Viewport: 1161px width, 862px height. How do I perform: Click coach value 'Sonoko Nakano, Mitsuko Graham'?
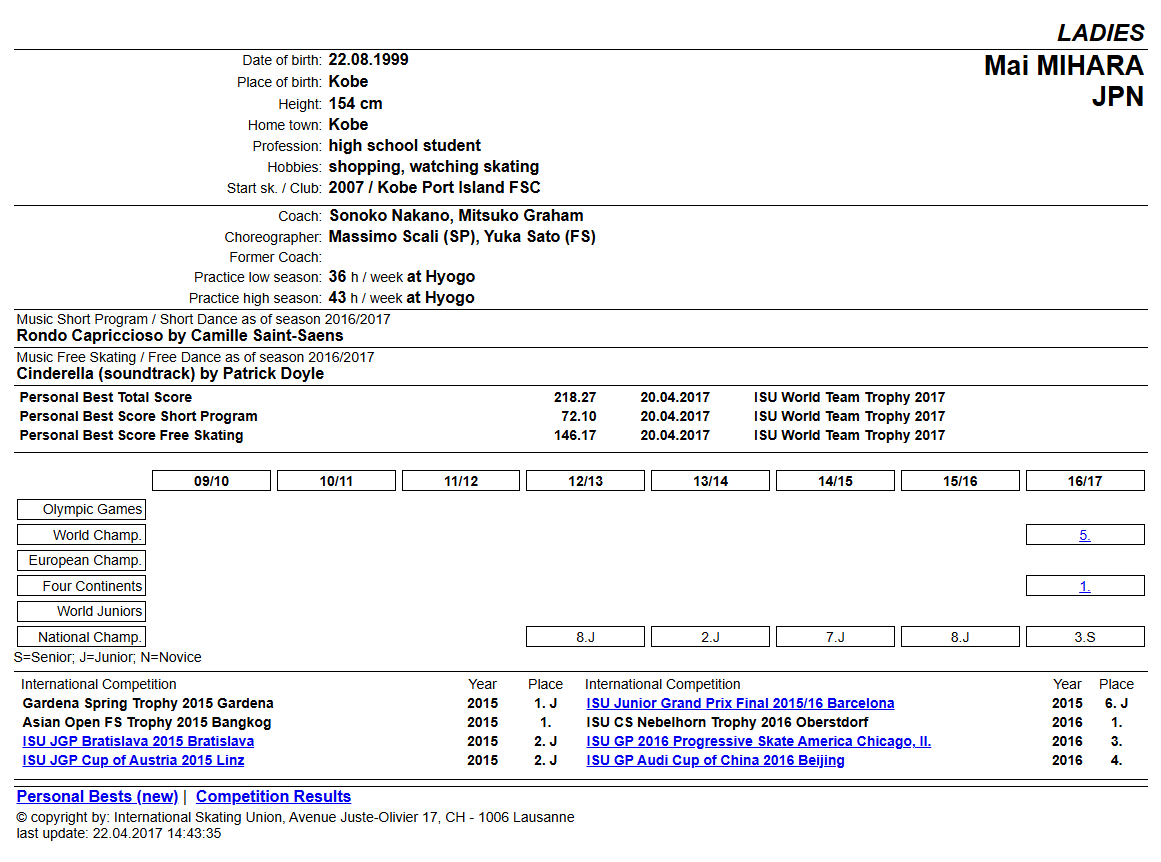click(x=456, y=216)
